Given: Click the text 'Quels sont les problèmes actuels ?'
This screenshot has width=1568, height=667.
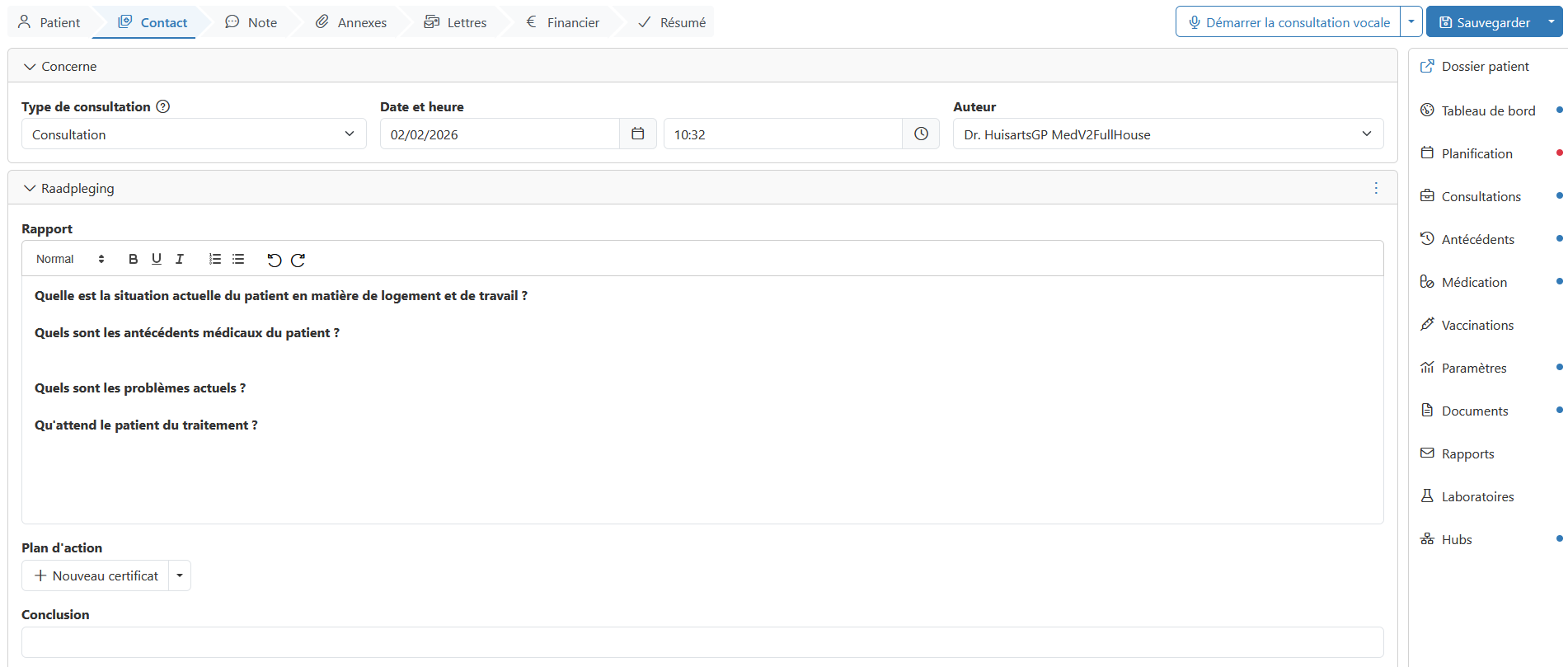Looking at the screenshot, I should click(140, 388).
